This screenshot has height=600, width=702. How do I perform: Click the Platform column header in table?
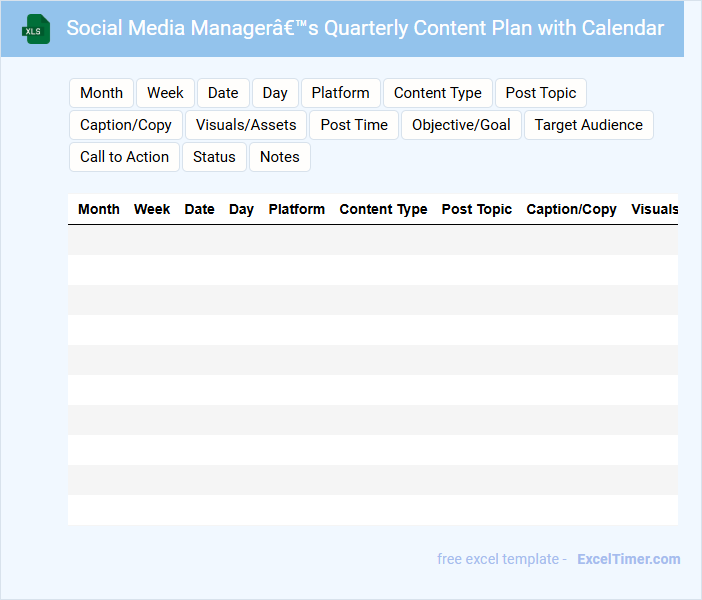pyautogui.click(x=296, y=209)
